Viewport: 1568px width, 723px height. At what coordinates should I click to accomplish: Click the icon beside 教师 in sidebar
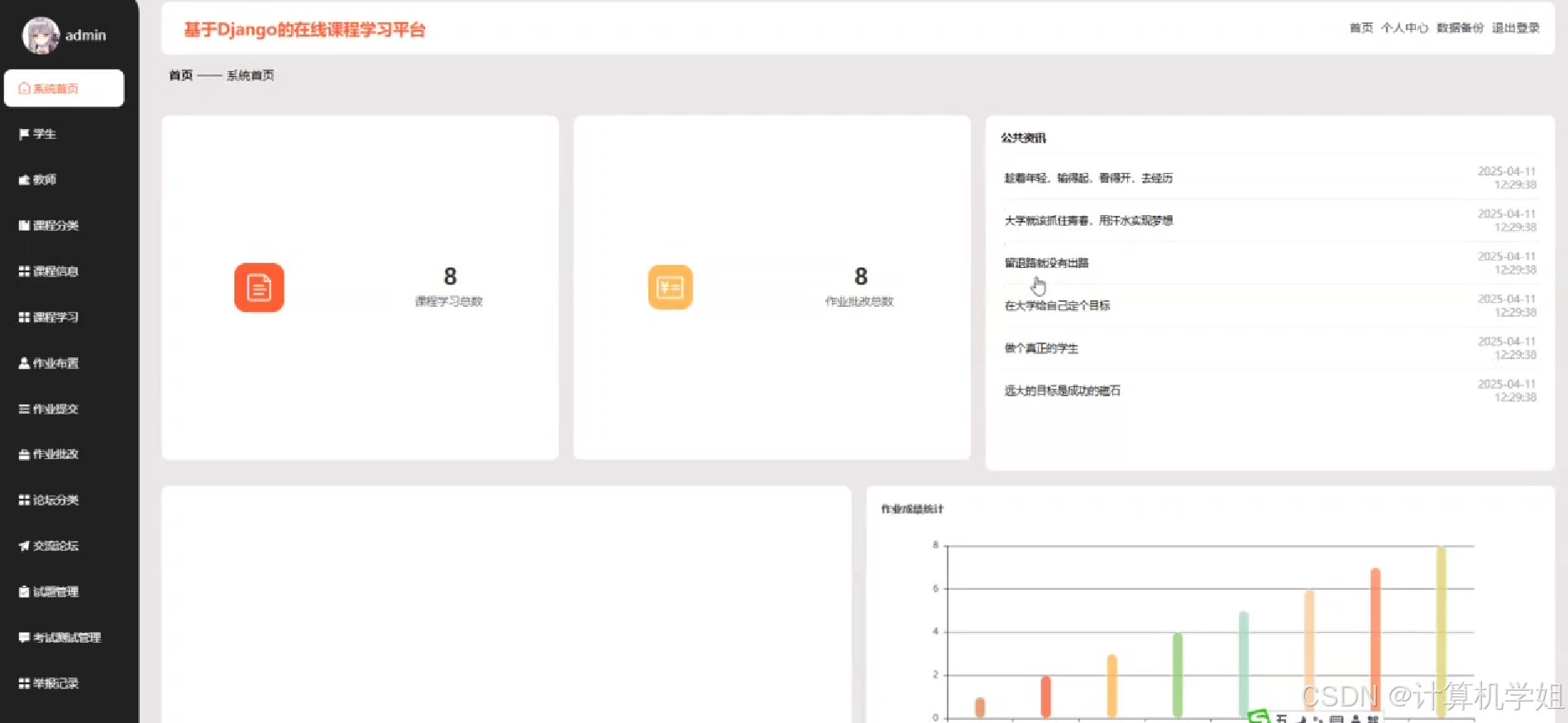(x=24, y=180)
